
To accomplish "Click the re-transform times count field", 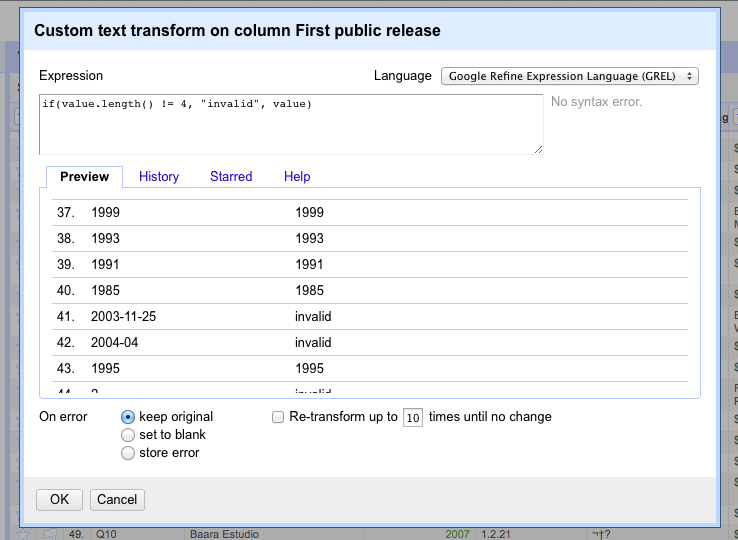I will 412,418.
